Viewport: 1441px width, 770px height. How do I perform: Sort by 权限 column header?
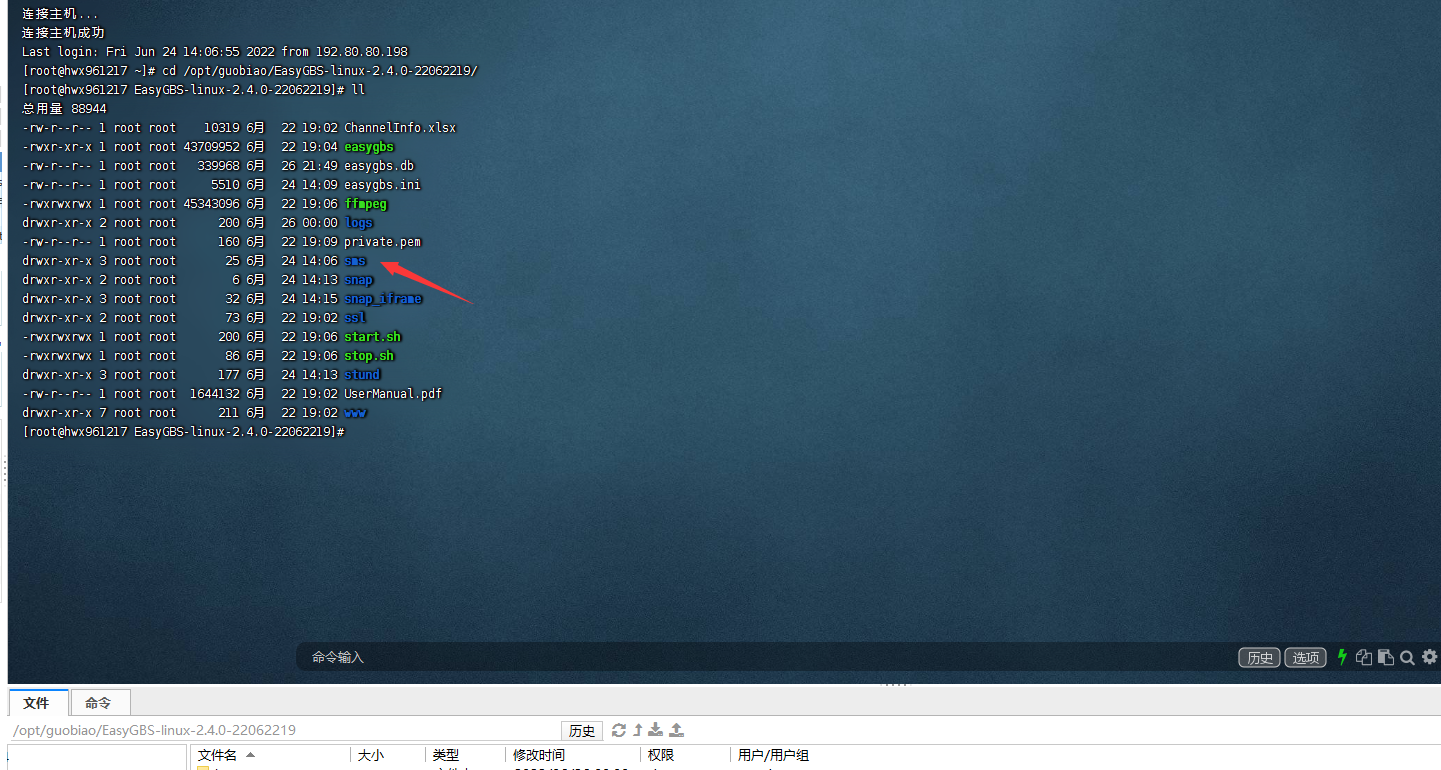[x=685, y=755]
